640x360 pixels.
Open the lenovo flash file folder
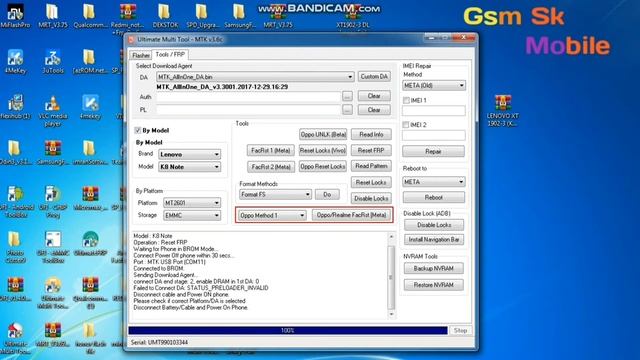click(x=90, y=339)
